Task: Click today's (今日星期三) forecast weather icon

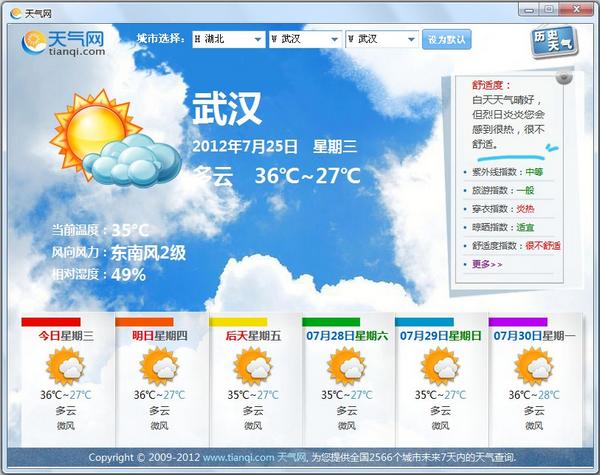Action: click(66, 367)
